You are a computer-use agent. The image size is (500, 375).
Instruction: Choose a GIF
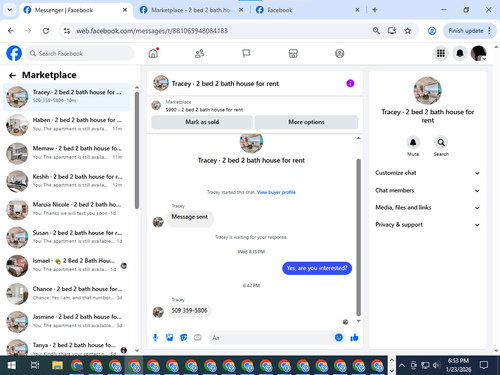click(198, 338)
